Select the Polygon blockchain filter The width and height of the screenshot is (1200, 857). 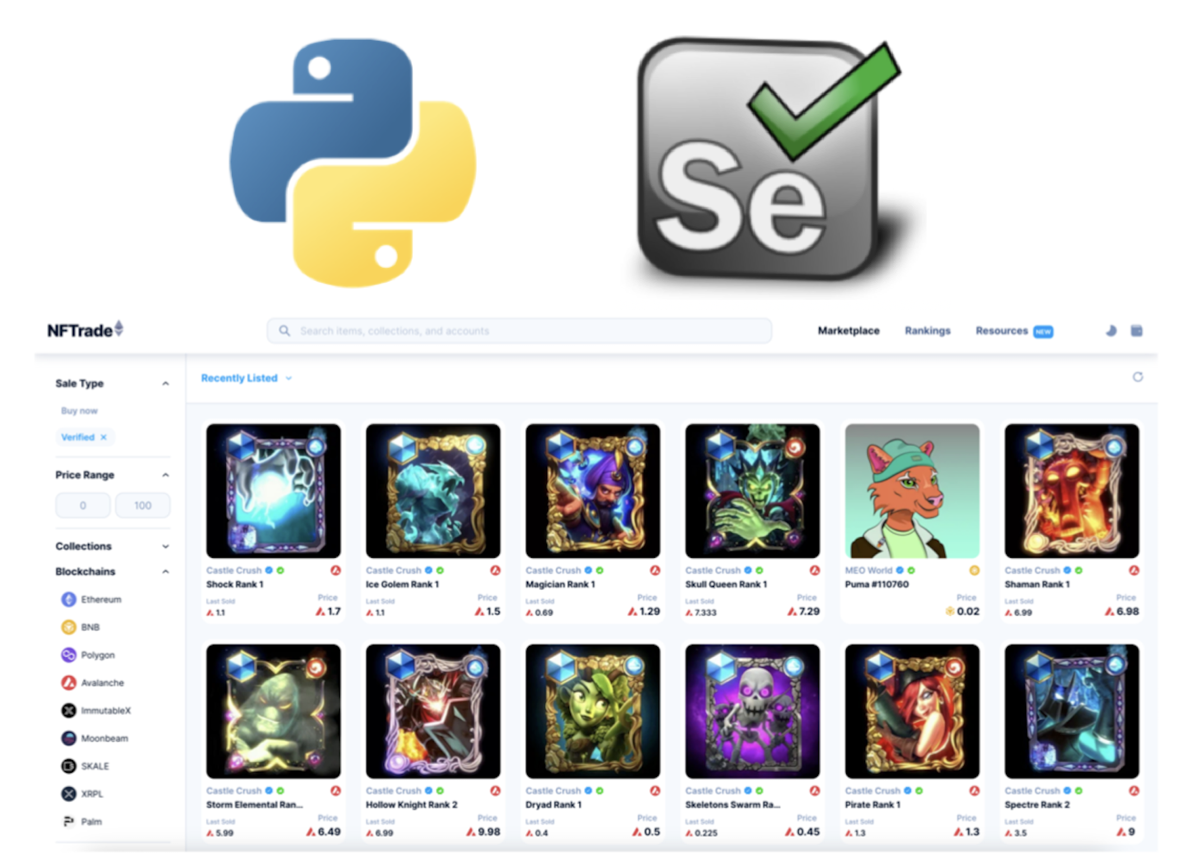click(x=88, y=655)
